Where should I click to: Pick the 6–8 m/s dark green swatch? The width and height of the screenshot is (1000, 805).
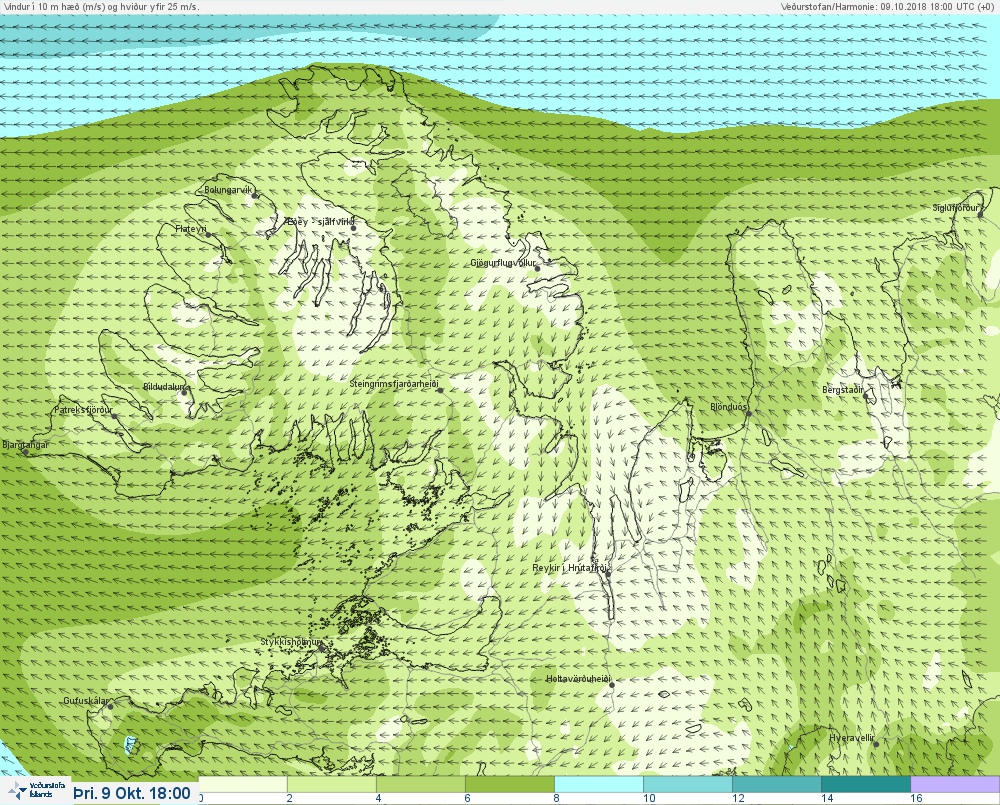click(510, 784)
